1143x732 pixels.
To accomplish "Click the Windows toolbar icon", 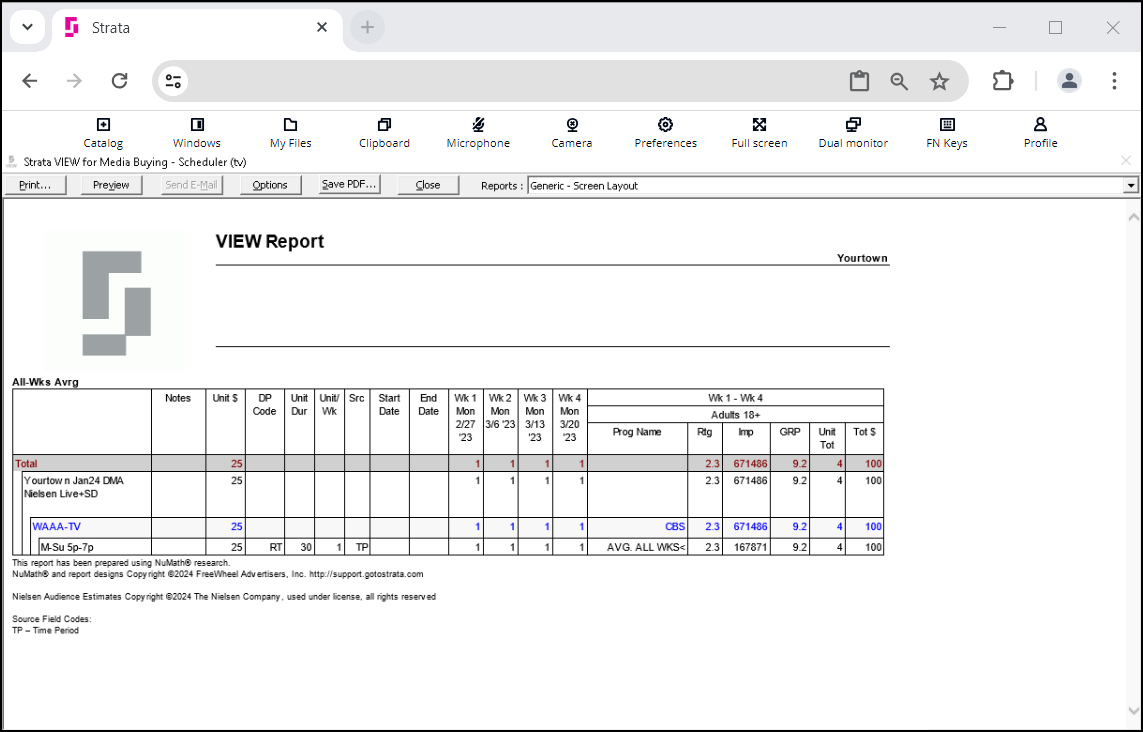I will coord(197,125).
